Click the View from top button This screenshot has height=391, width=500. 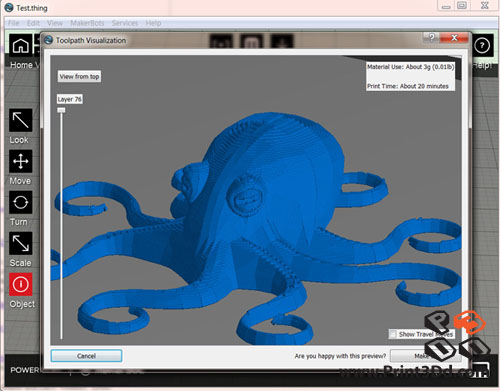click(x=79, y=76)
